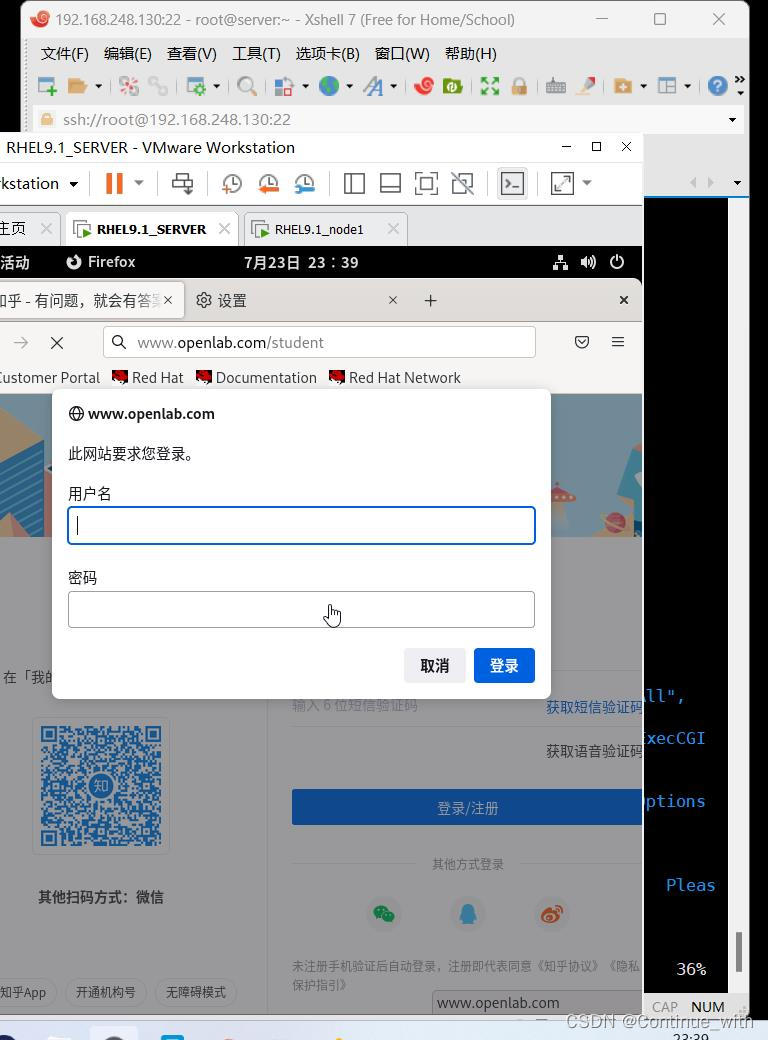This screenshot has width=768, height=1040.
Task: Close the 设置 Firefox tab
Action: click(393, 300)
